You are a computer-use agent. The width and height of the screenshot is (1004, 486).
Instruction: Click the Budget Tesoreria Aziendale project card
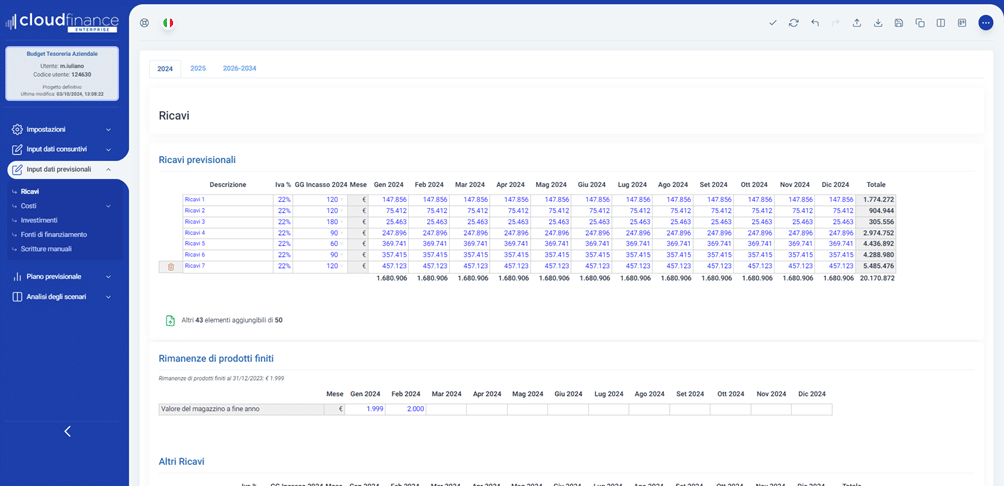click(x=62, y=74)
